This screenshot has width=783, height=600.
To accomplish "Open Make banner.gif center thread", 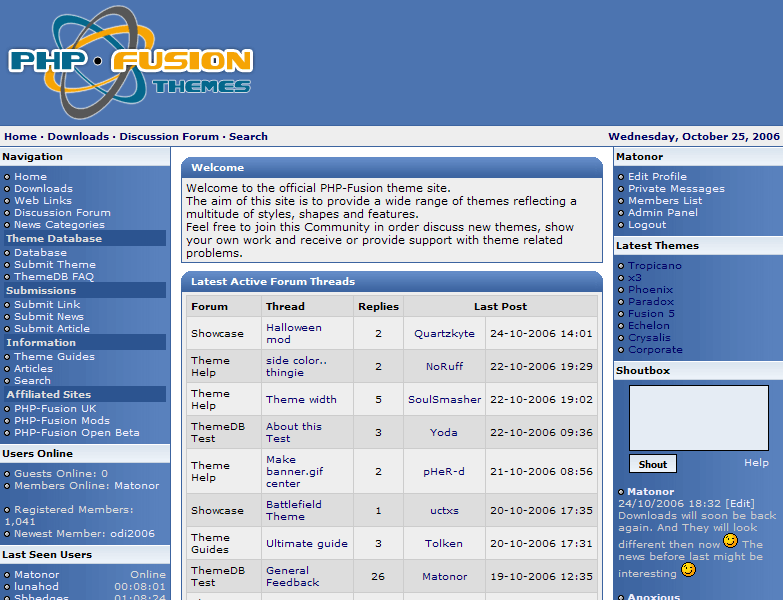I will coord(295,471).
